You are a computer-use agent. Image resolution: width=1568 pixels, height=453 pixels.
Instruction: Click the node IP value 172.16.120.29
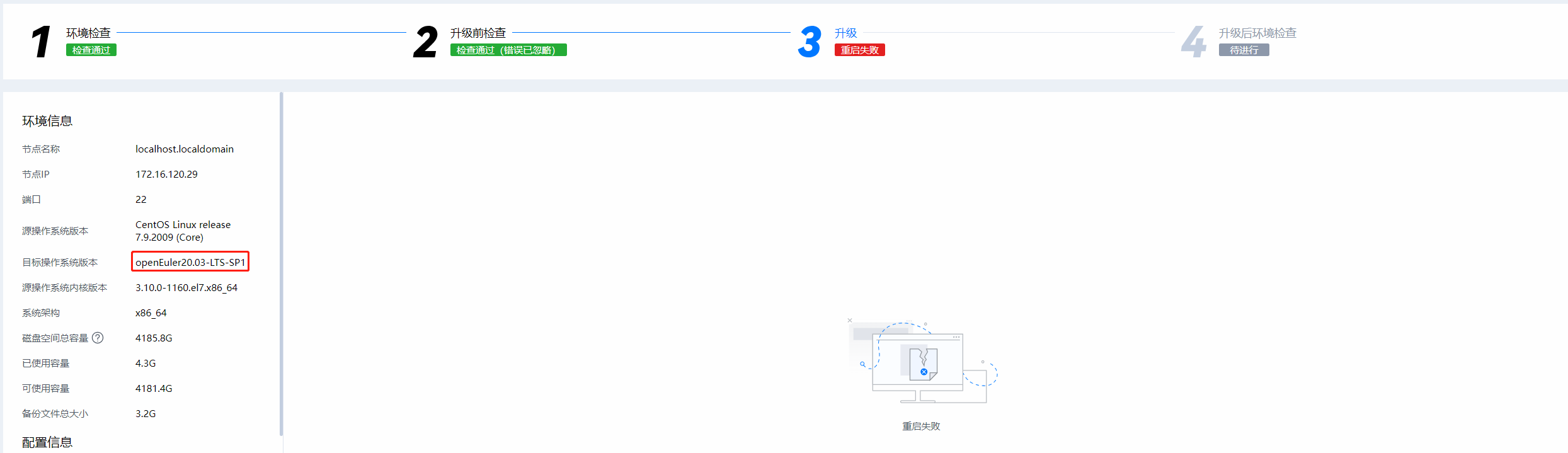click(x=166, y=174)
